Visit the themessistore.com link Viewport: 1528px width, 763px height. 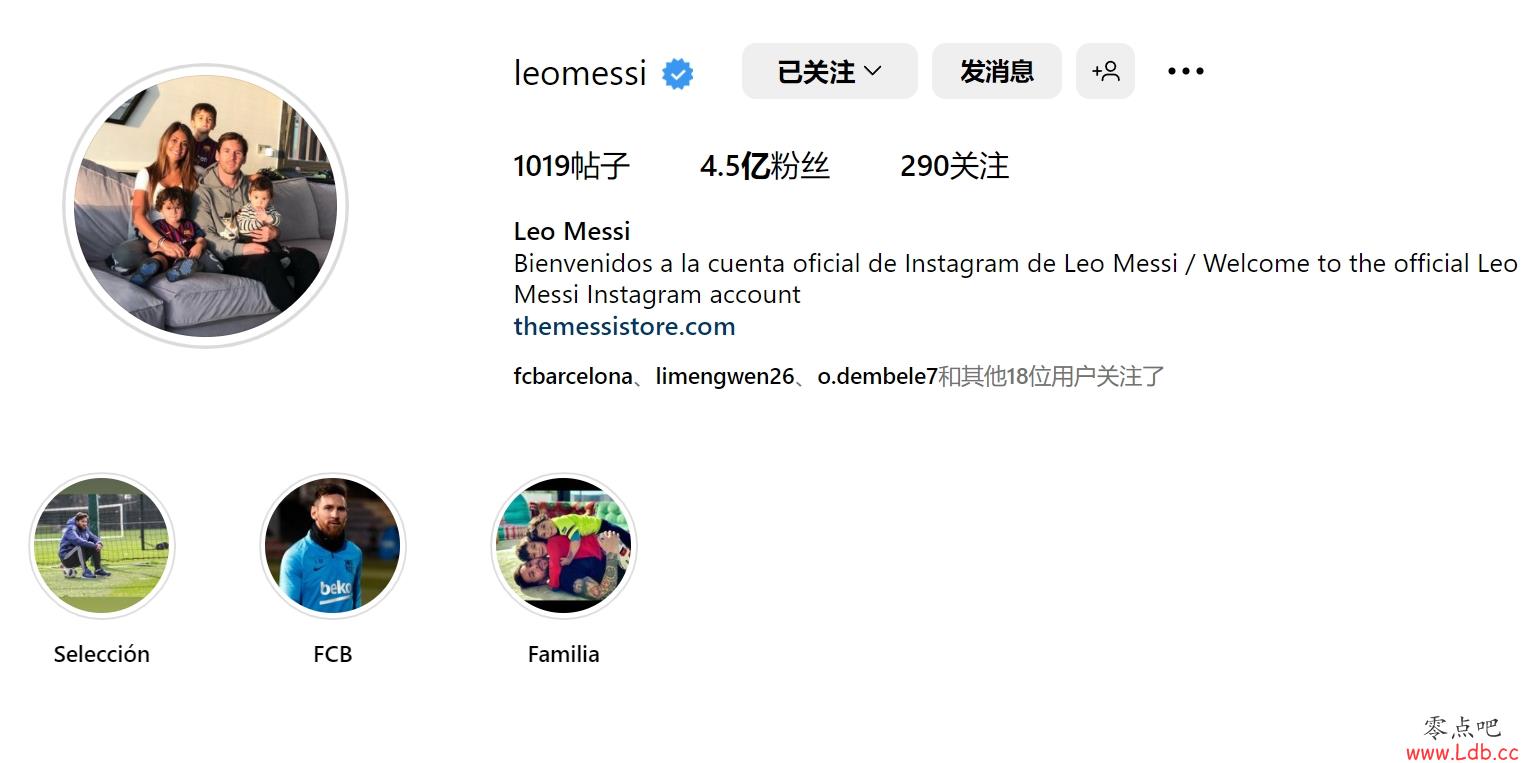pyautogui.click(x=624, y=326)
